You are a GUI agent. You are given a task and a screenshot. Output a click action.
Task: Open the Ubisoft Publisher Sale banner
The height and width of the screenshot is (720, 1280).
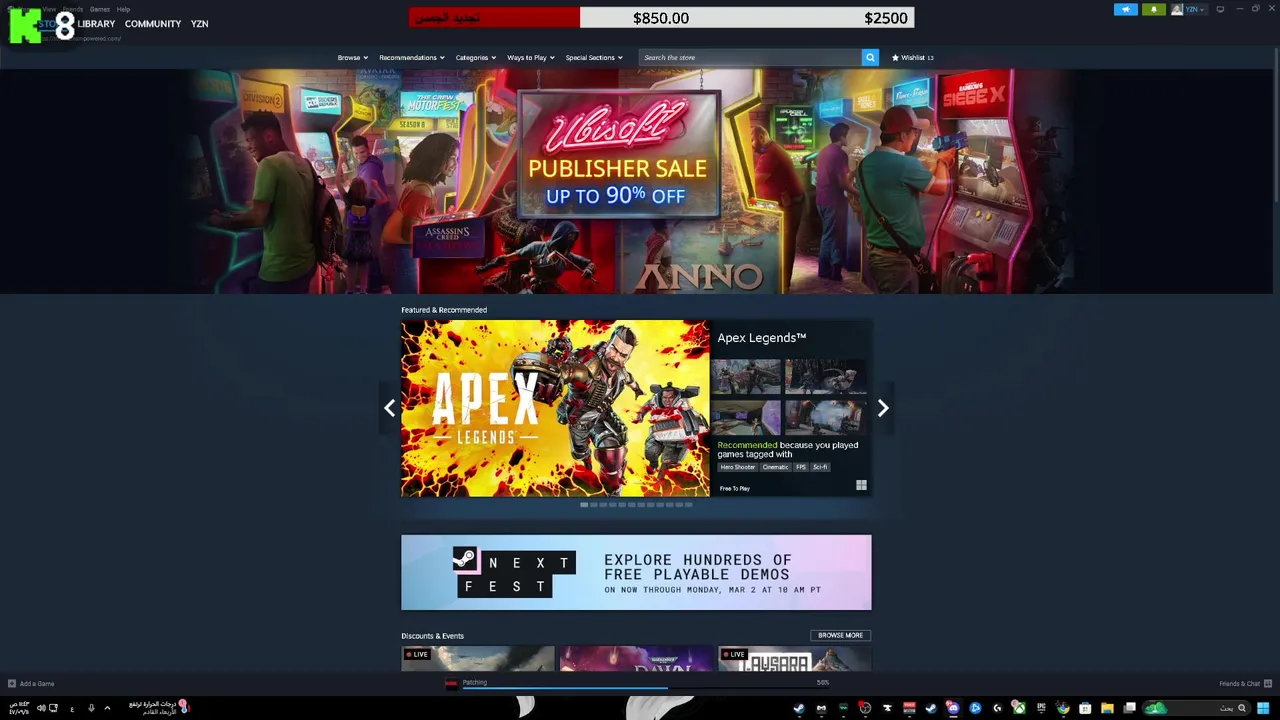636,181
